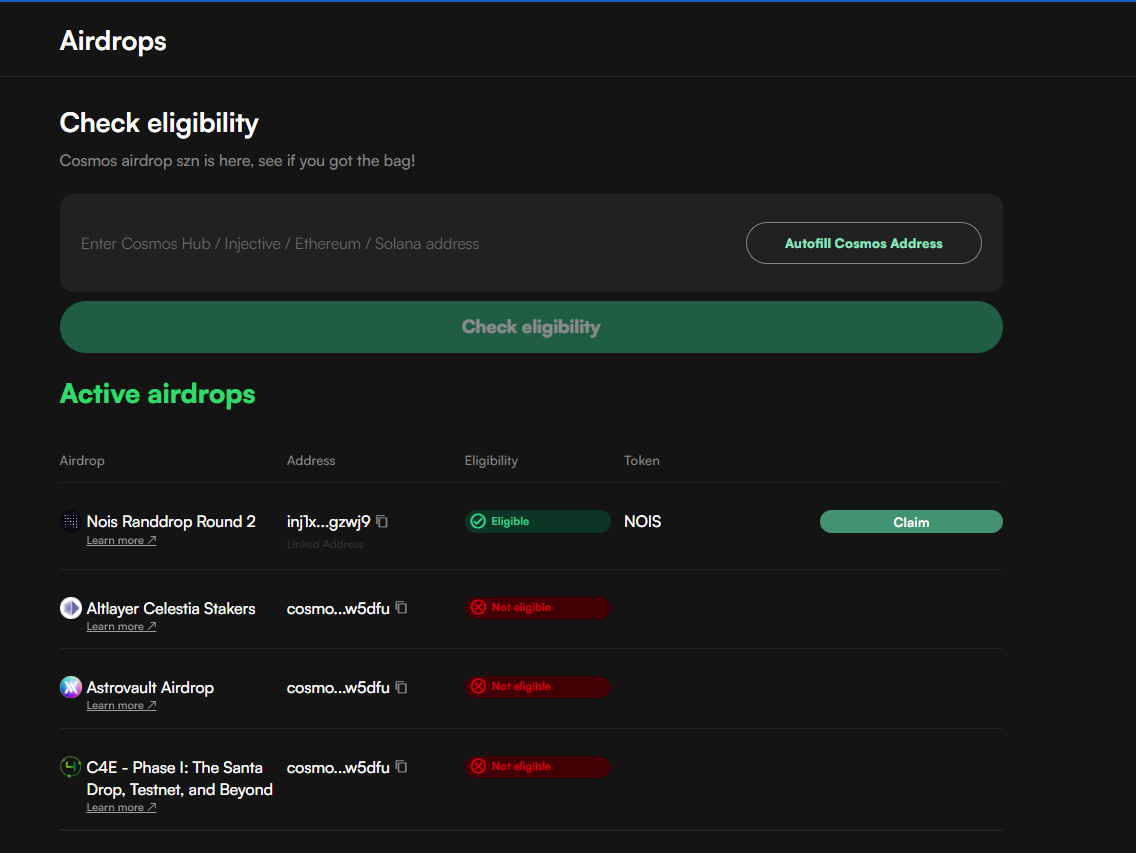
Task: Focus the Cosmos Hub address input field
Action: tap(406, 244)
